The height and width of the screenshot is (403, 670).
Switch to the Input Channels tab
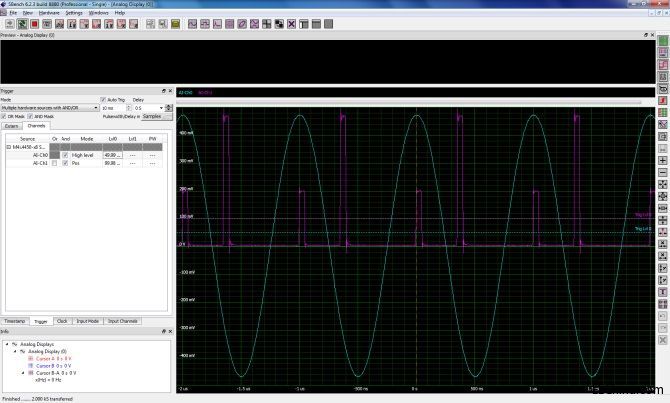click(x=123, y=321)
